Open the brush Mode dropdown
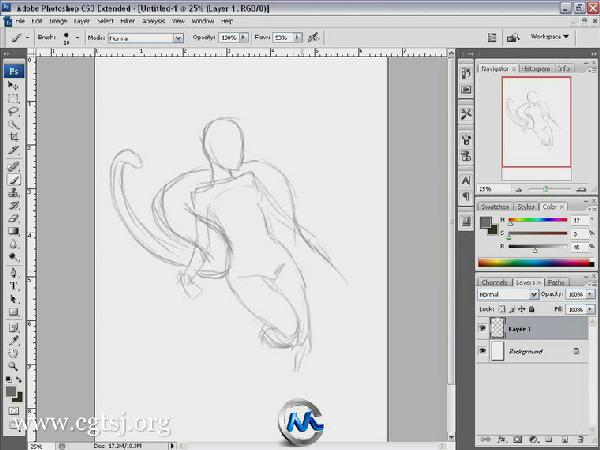Screen dimensions: 600x450 145,37
